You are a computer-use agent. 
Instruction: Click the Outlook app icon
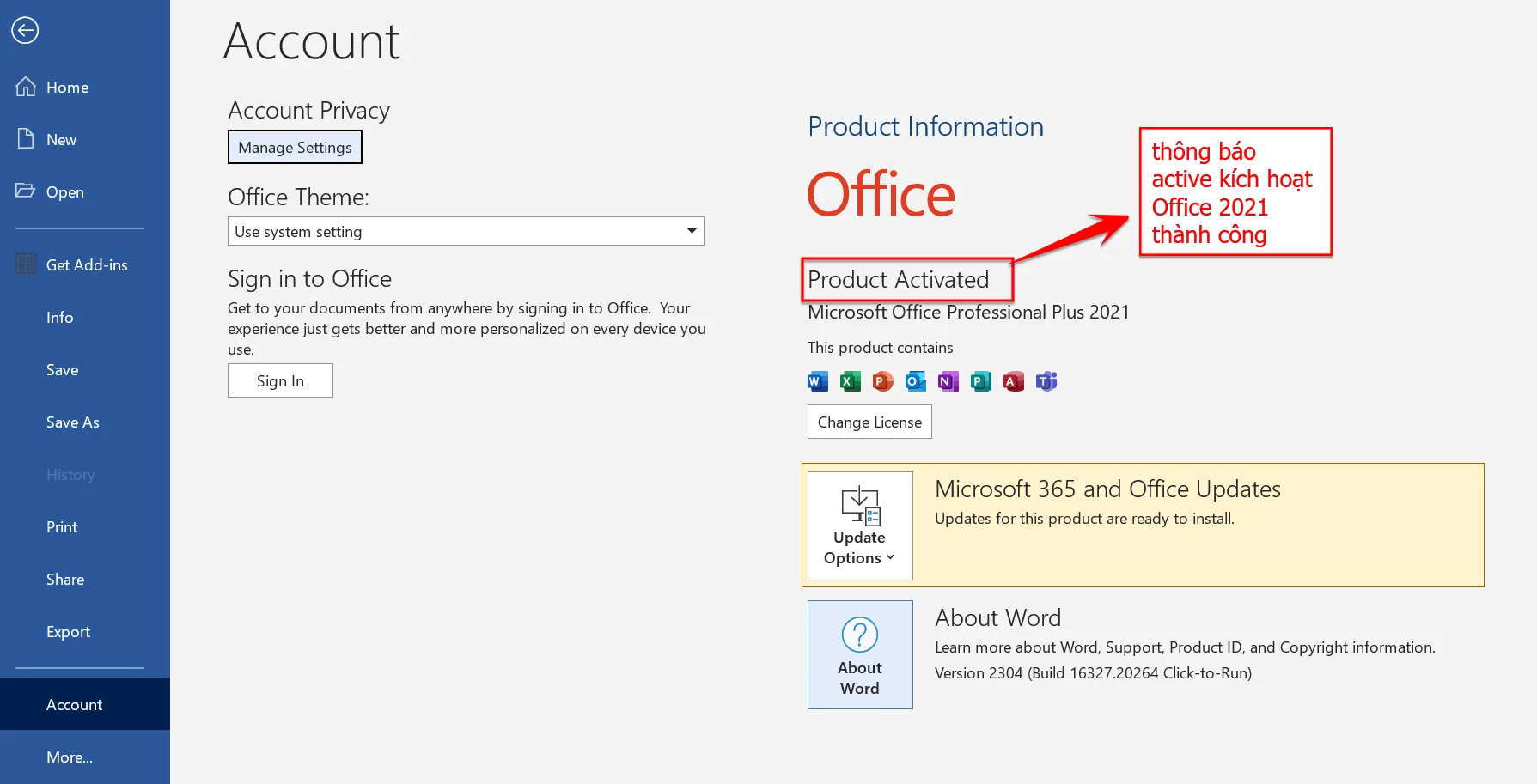[x=915, y=381]
